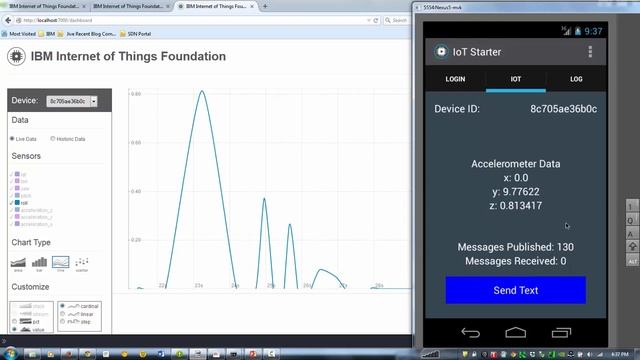Switch to the LOG tab in IoT Starter
The width and height of the screenshot is (640, 360).
click(576, 79)
